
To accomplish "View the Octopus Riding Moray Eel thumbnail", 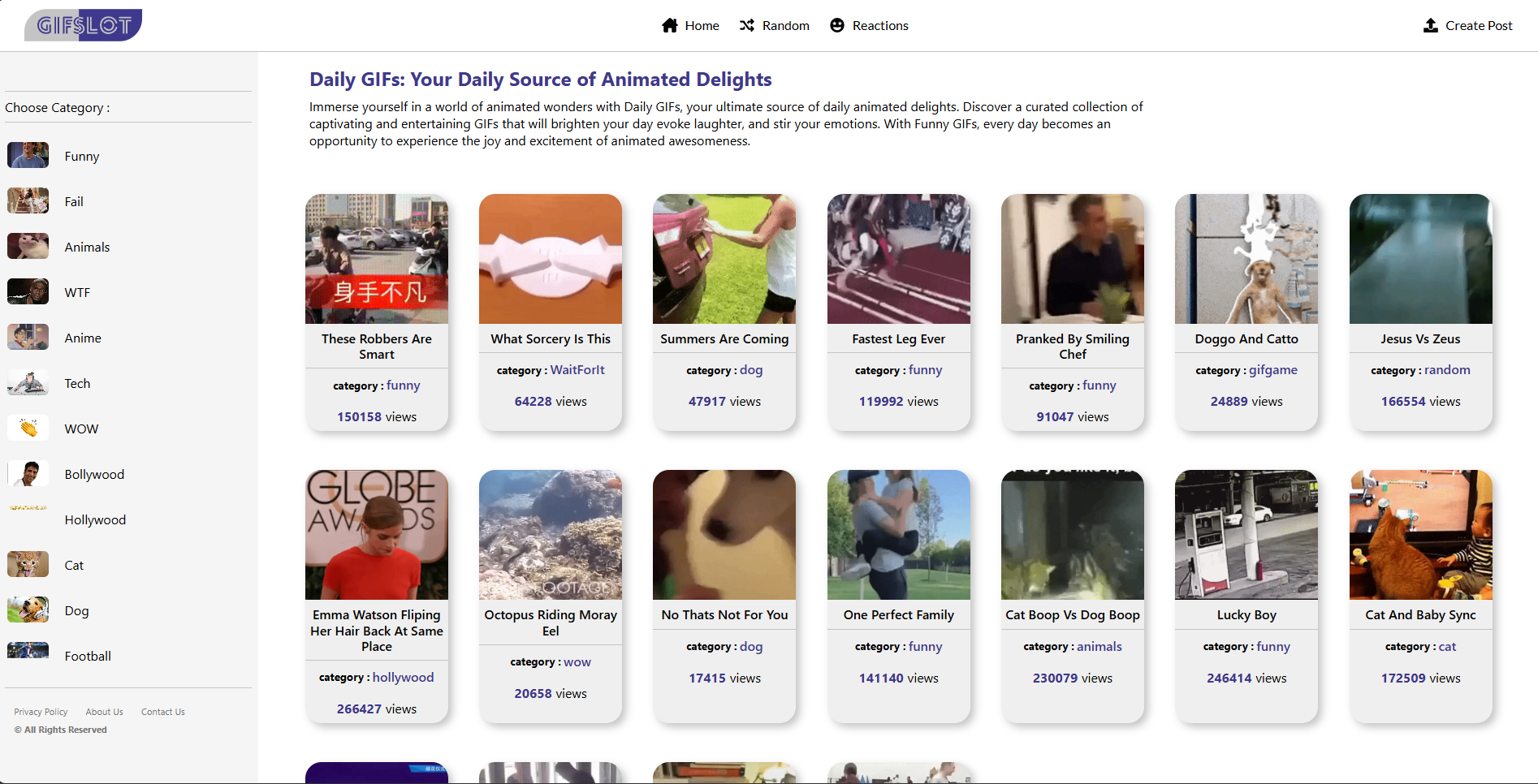I will (551, 535).
